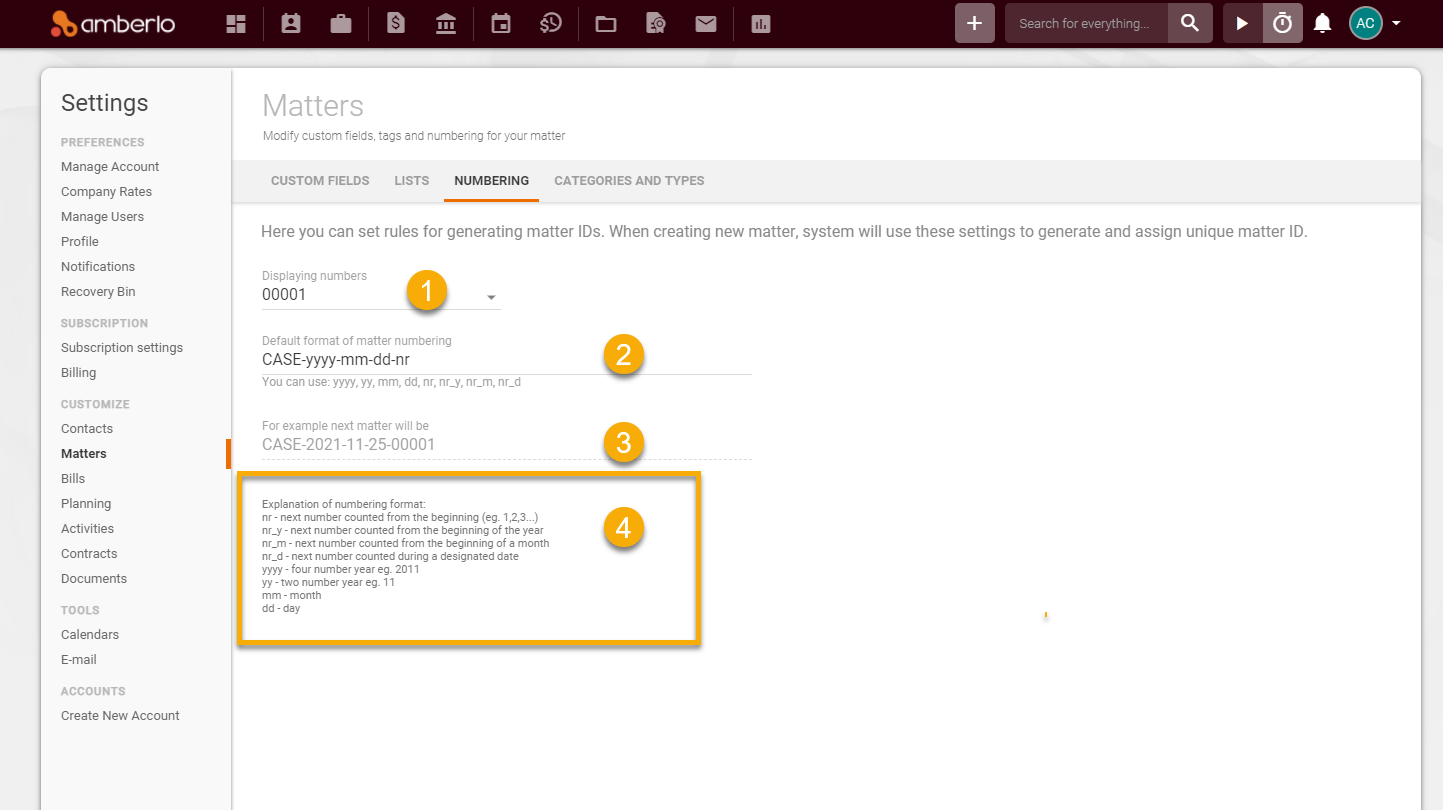
Task: Open the Reports bar-chart icon
Action: [x=760, y=23]
